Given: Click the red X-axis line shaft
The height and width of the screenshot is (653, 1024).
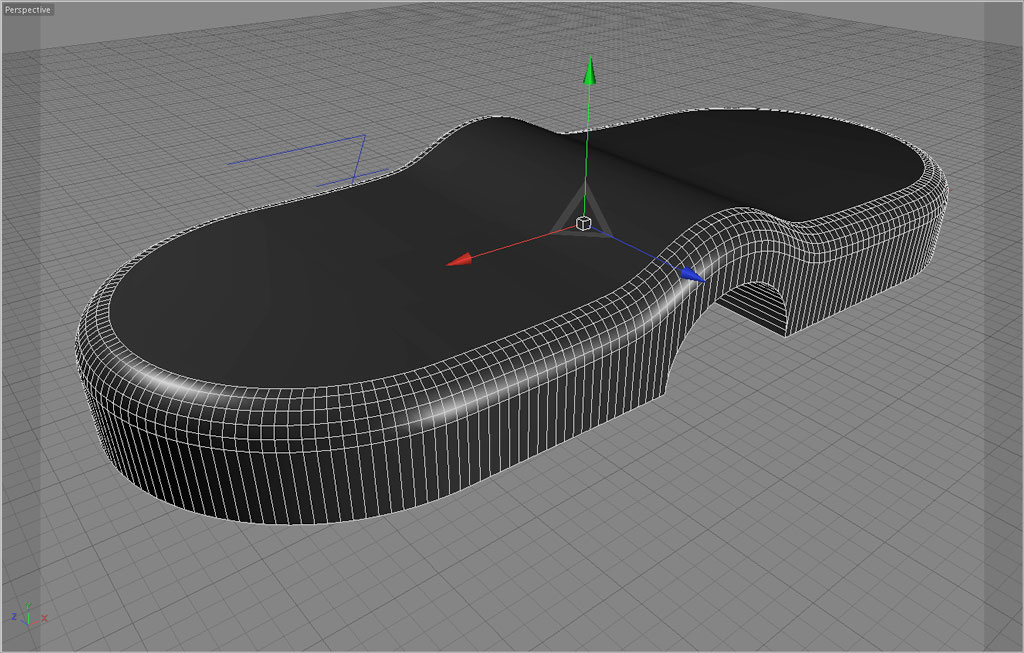Looking at the screenshot, I should [x=520, y=244].
